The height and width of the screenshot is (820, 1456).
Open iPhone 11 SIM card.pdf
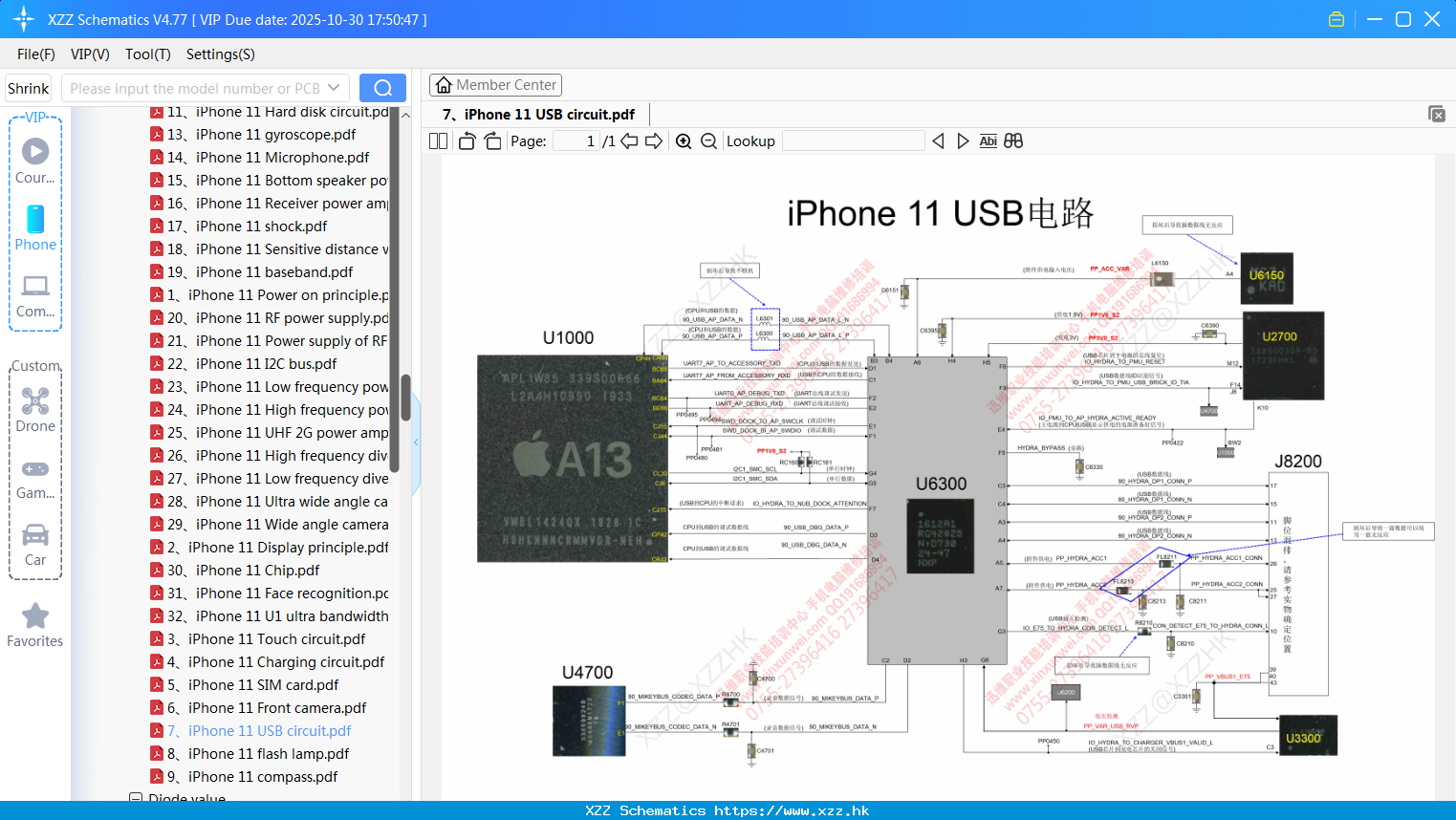245,685
